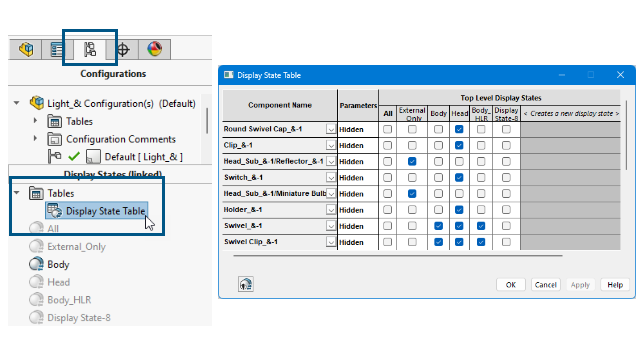Uncheck Head for Round Swivel Cap_&-1
This screenshot has width=640, height=360.
point(459,129)
